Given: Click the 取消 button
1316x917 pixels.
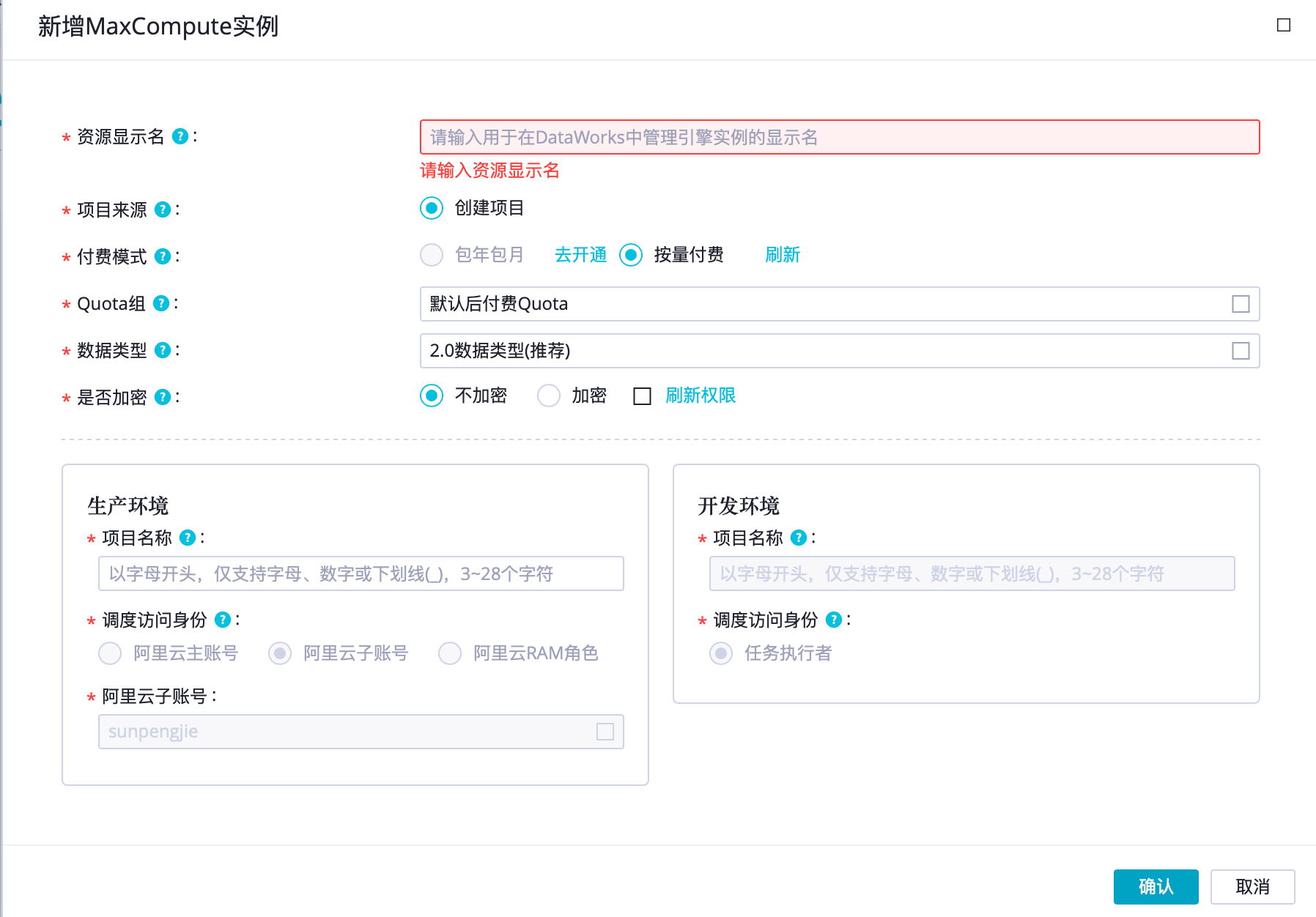Looking at the screenshot, I should coord(1253,887).
